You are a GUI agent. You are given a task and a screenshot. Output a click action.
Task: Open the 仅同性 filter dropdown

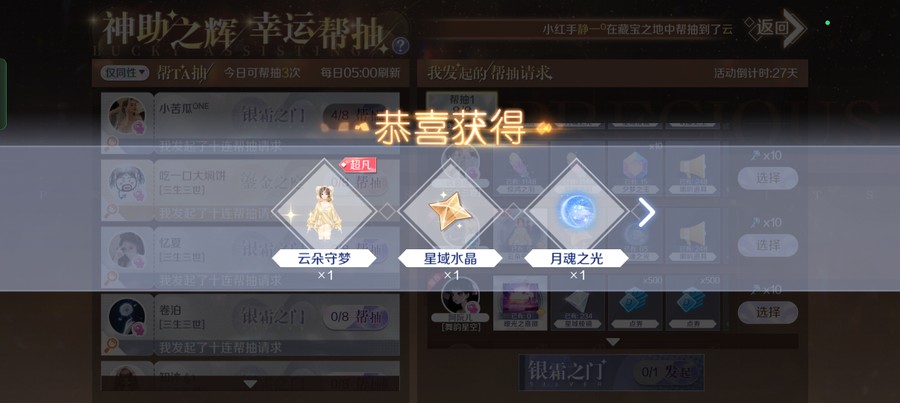(x=125, y=73)
